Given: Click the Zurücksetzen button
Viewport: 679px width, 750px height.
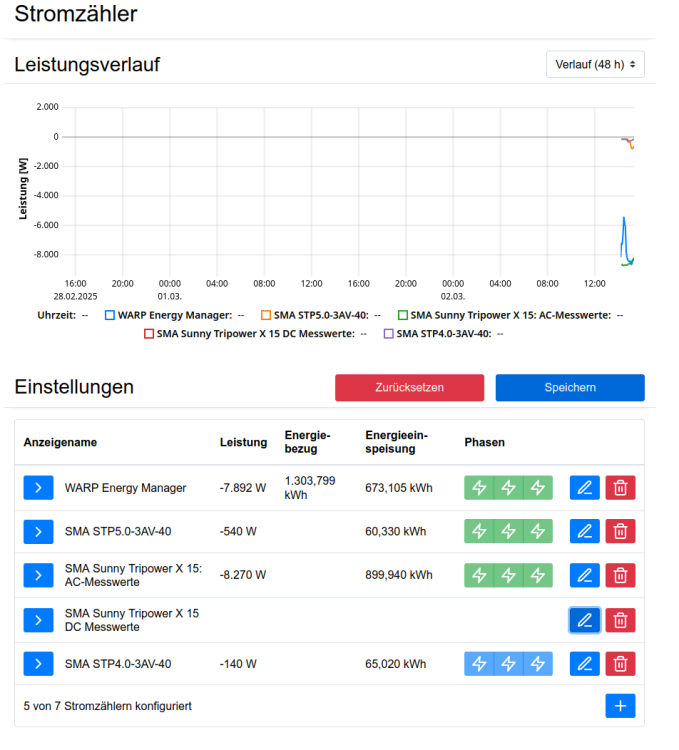Looking at the screenshot, I should pos(409,388).
